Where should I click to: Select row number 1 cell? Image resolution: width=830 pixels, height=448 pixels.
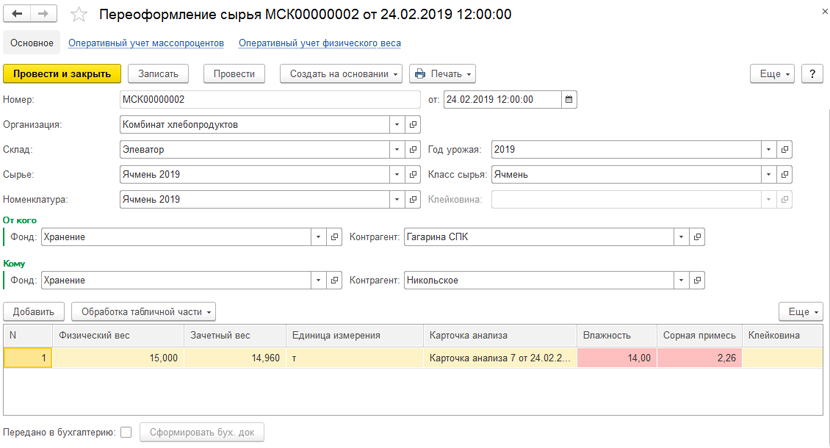click(x=28, y=358)
